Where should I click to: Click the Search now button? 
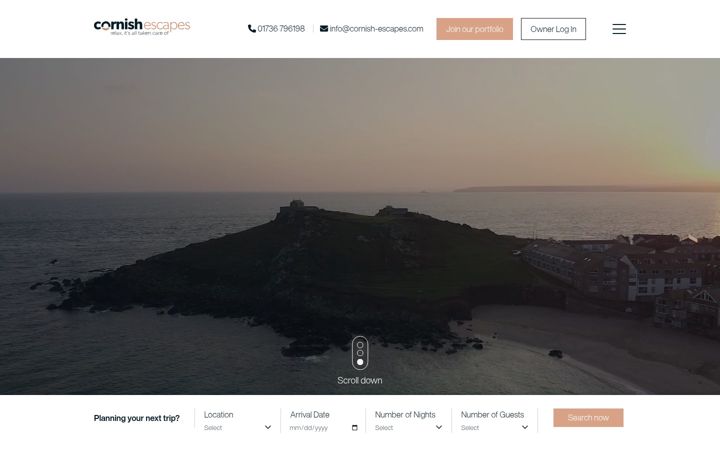coord(588,417)
